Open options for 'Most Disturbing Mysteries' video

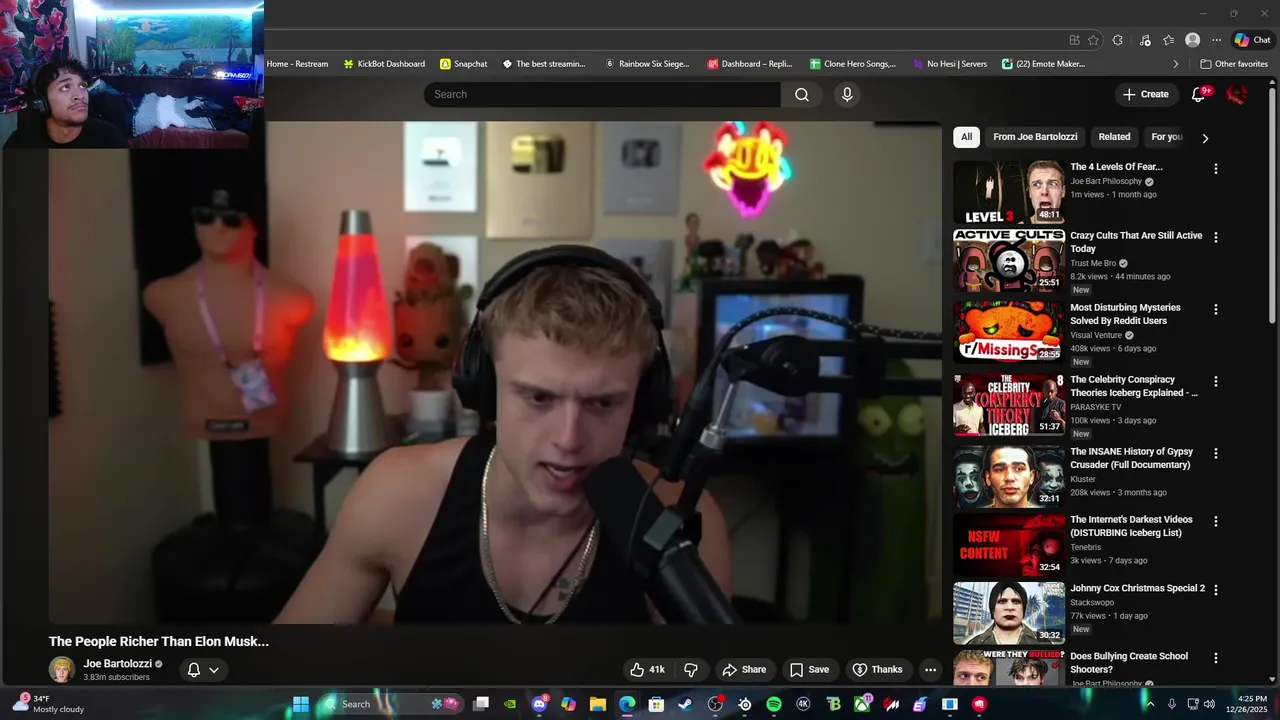[1216, 309]
